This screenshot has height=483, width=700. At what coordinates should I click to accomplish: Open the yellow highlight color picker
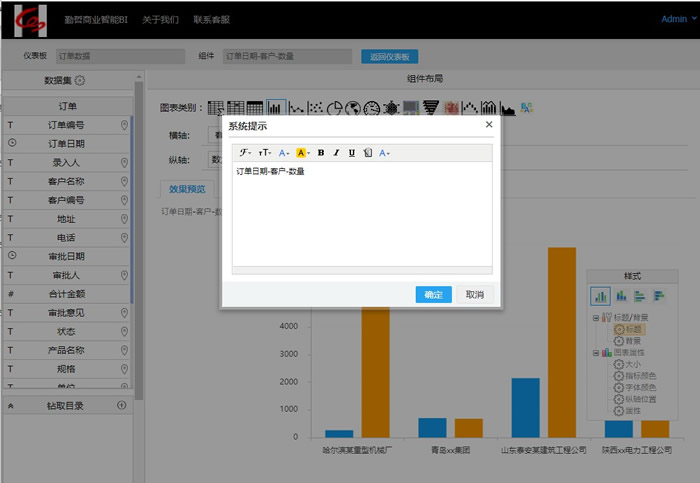(303, 153)
